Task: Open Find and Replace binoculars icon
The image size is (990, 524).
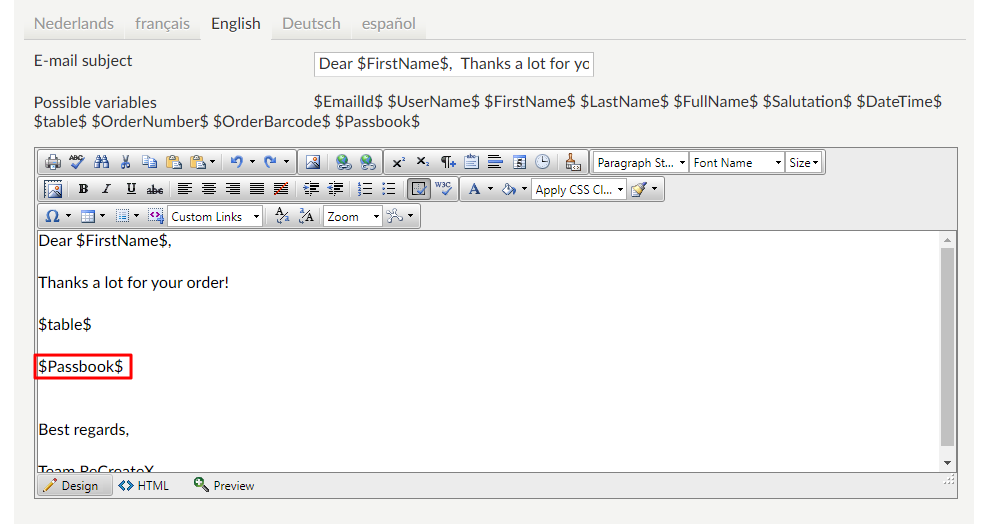Action: 101,162
